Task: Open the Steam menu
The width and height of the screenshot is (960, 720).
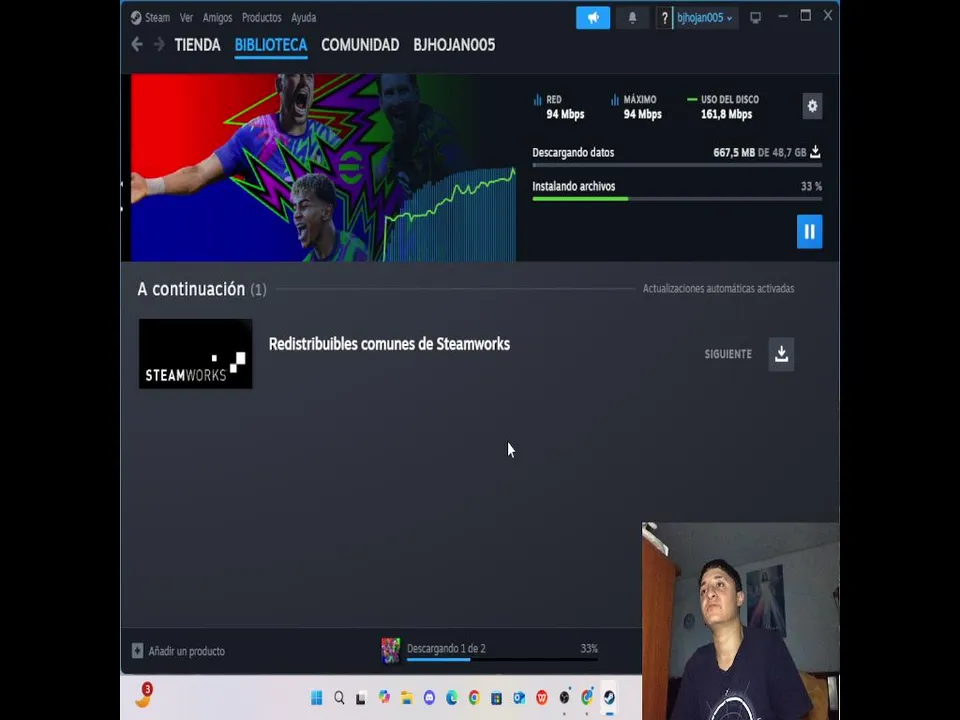Action: pyautogui.click(x=157, y=18)
